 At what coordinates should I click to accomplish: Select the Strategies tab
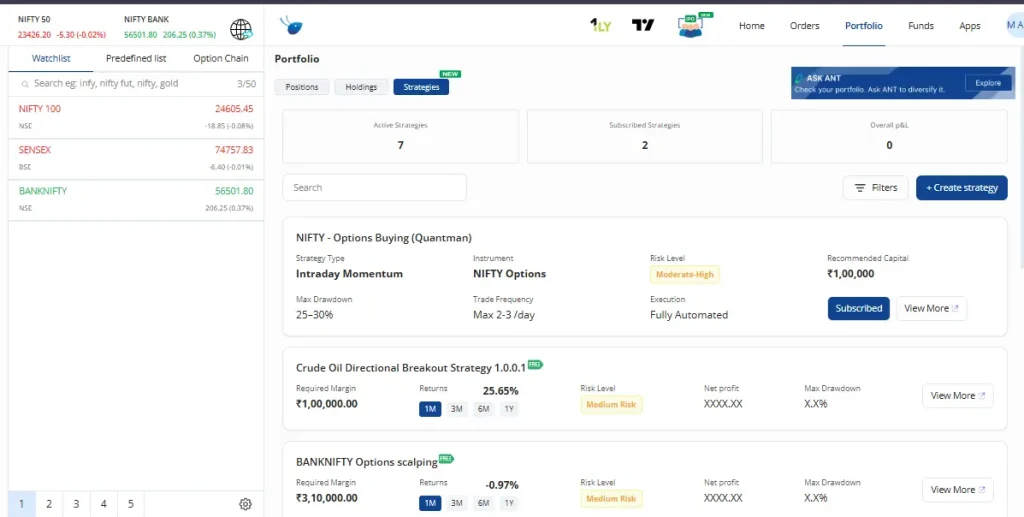coord(421,87)
